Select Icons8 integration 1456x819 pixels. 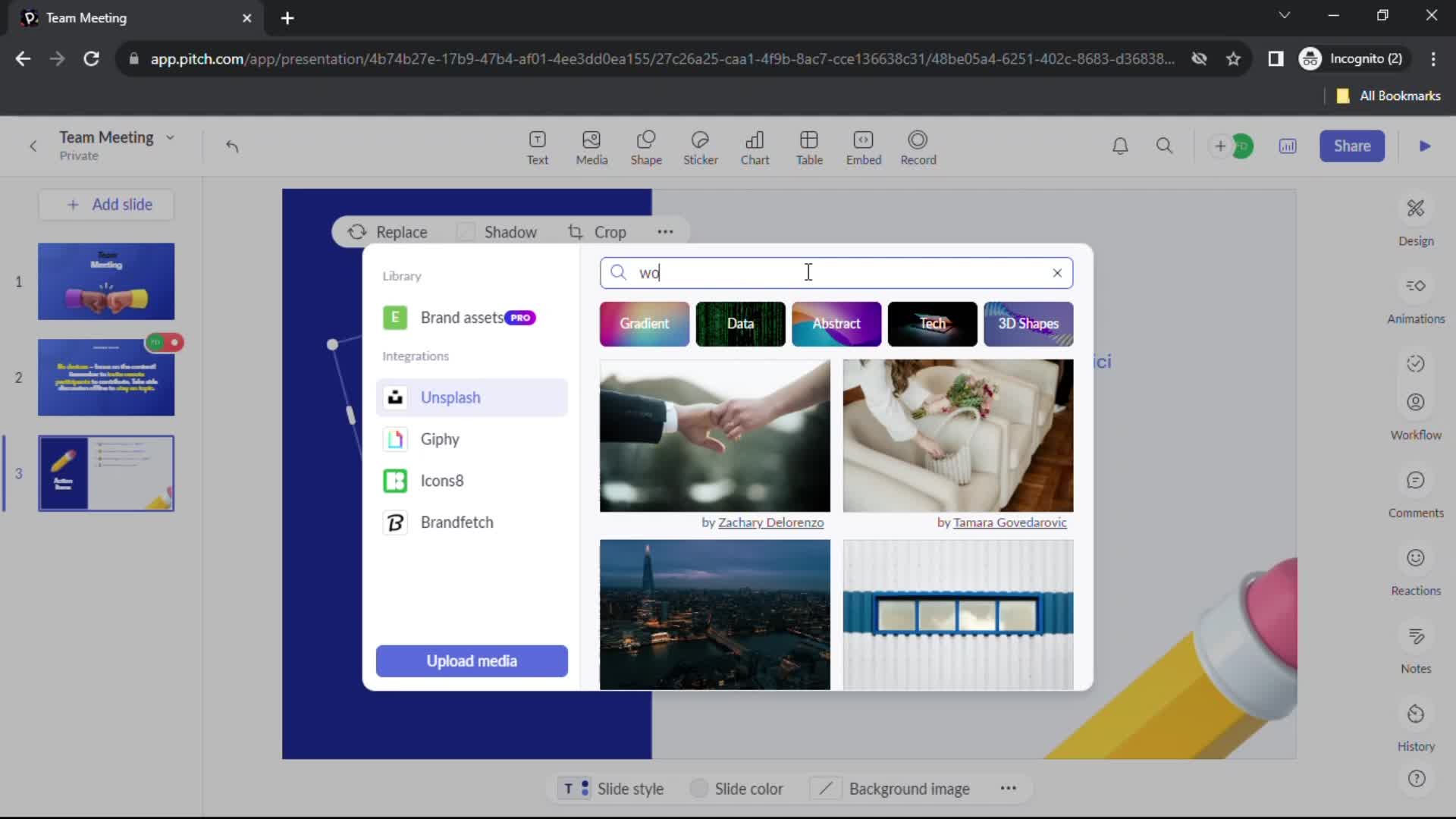[472, 481]
